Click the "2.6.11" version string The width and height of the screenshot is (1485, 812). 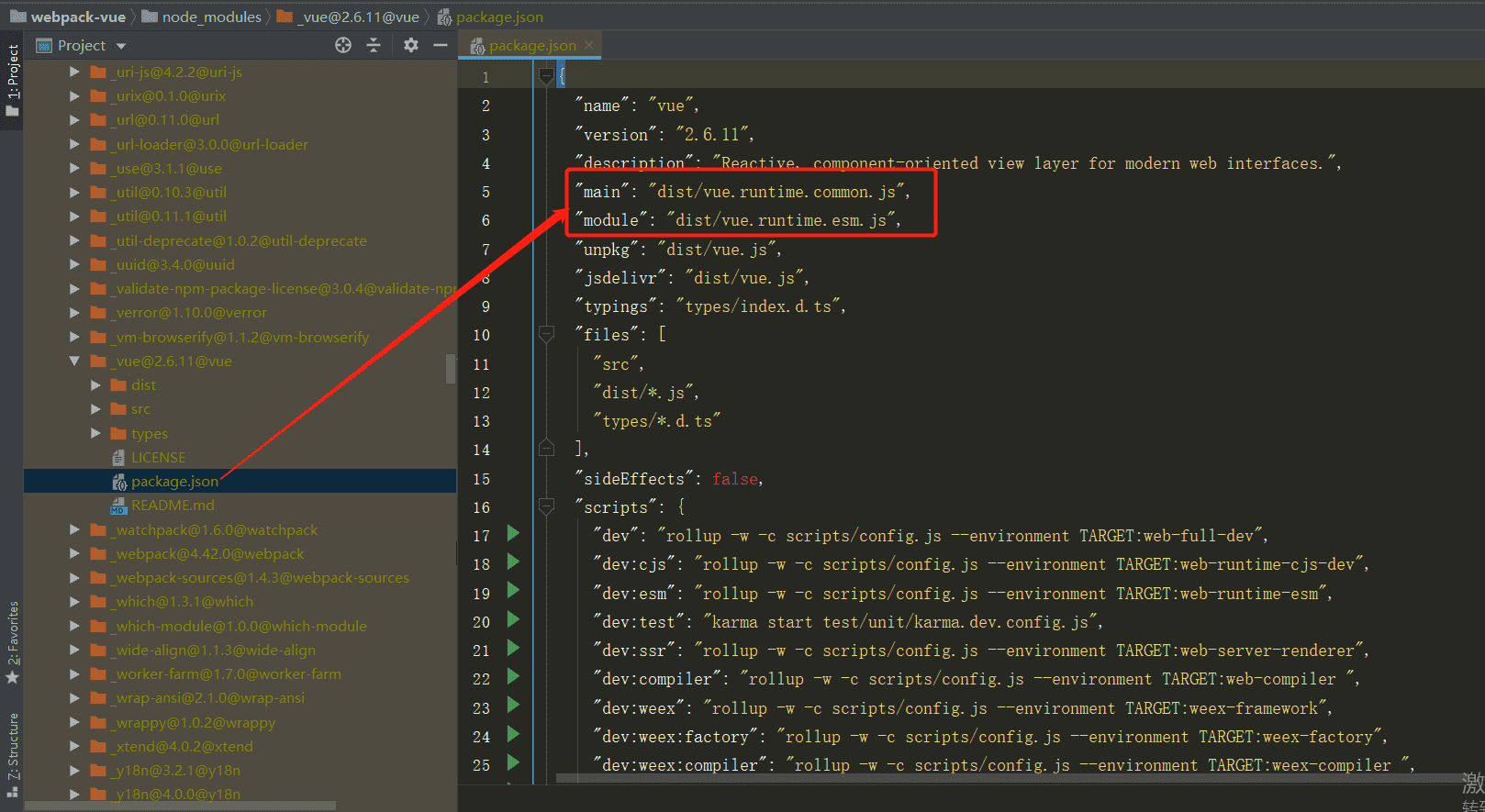point(712,135)
